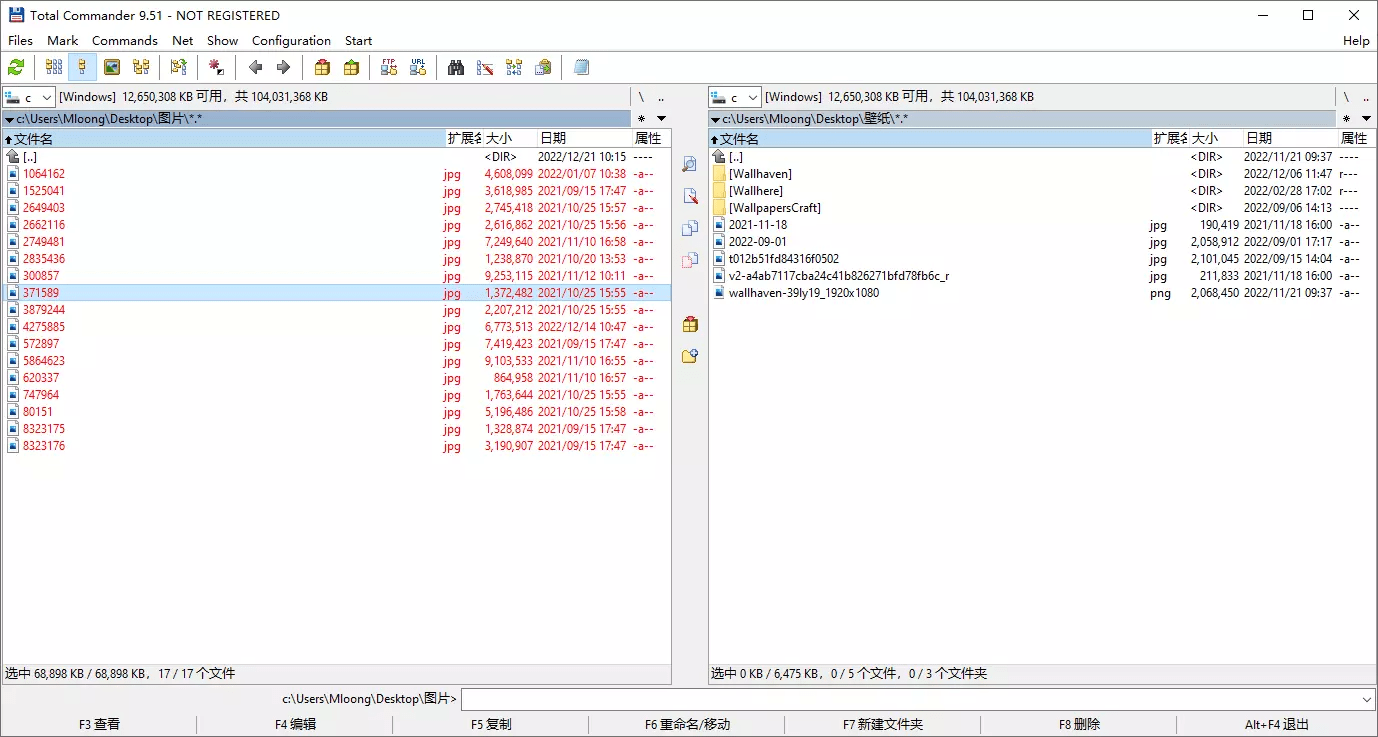Show thumbnails view via toolbar picture icon
The width and height of the screenshot is (1378, 737).
pyautogui.click(x=112, y=68)
